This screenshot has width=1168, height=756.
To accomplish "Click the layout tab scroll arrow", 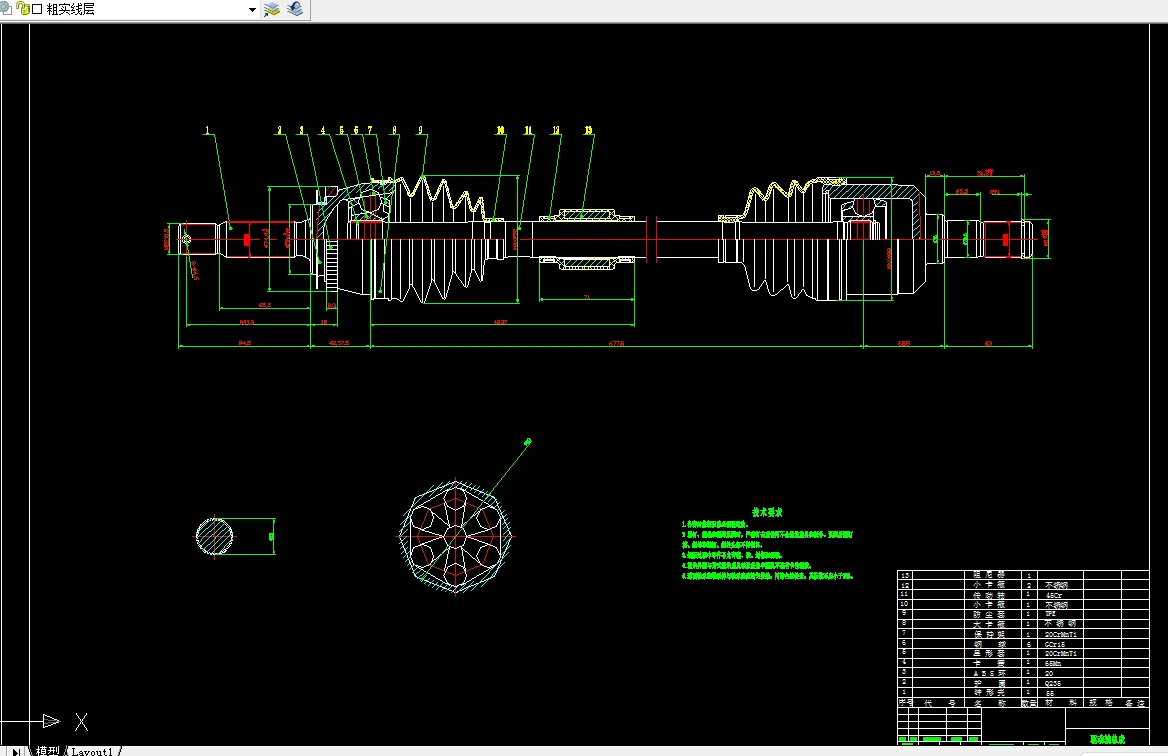I will coord(16,751).
